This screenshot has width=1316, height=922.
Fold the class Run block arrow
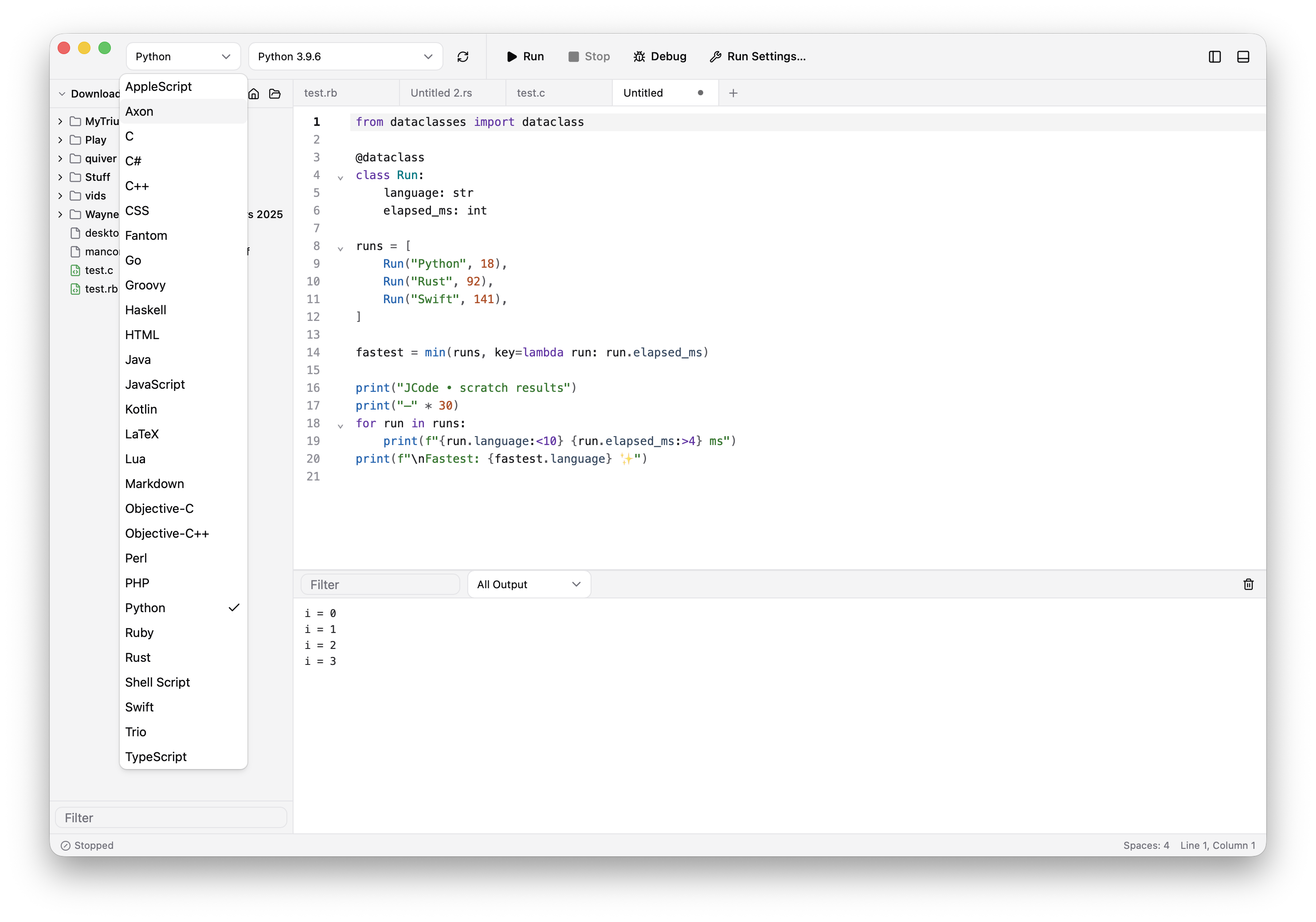pyautogui.click(x=341, y=178)
